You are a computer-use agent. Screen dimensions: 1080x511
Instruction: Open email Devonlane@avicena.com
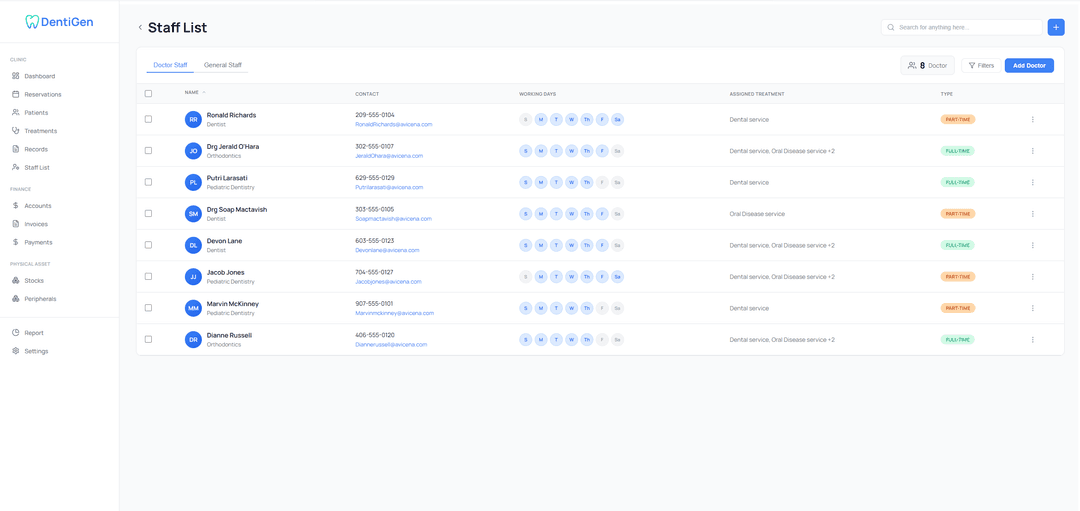pyautogui.click(x=387, y=251)
